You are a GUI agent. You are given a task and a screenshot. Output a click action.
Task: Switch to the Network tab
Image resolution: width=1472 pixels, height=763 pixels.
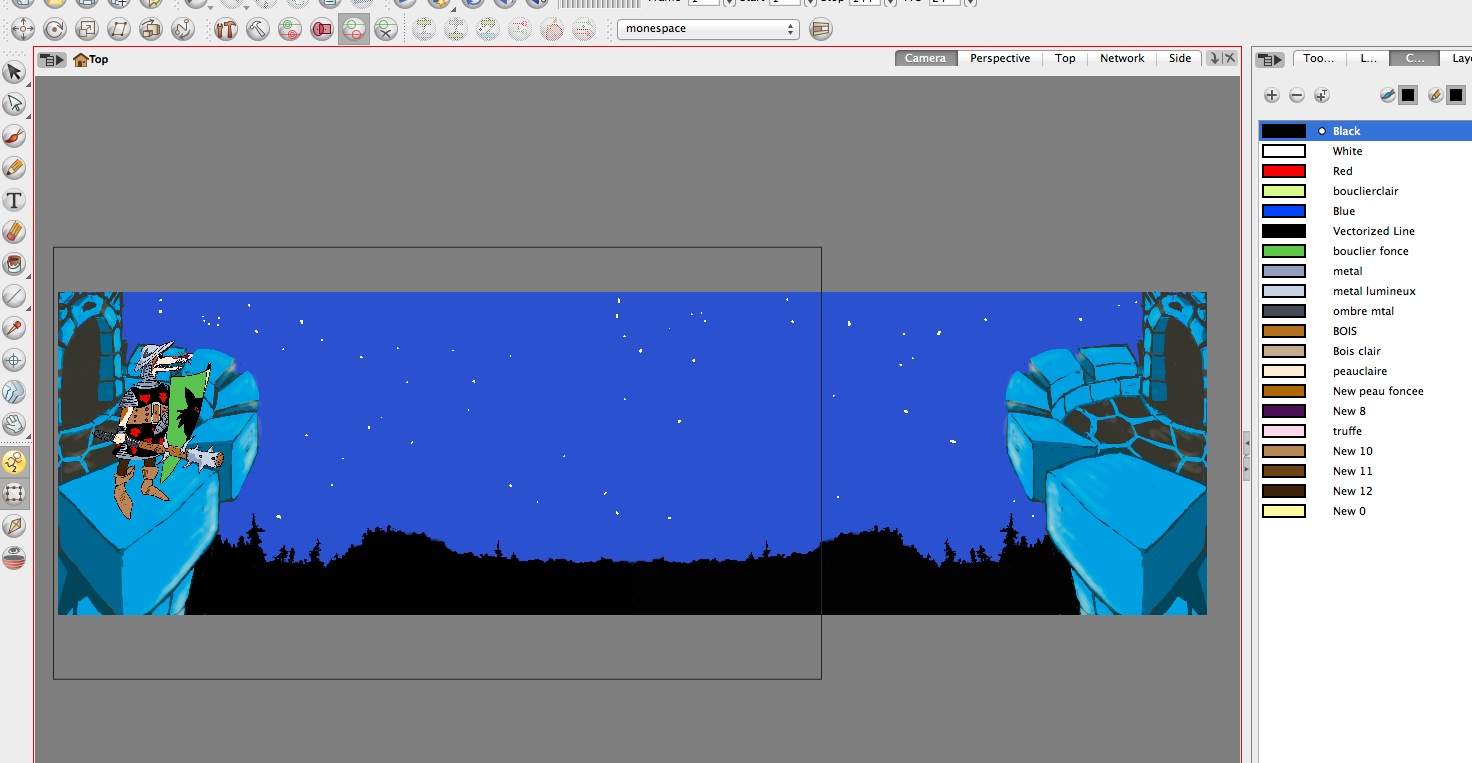pos(1122,58)
